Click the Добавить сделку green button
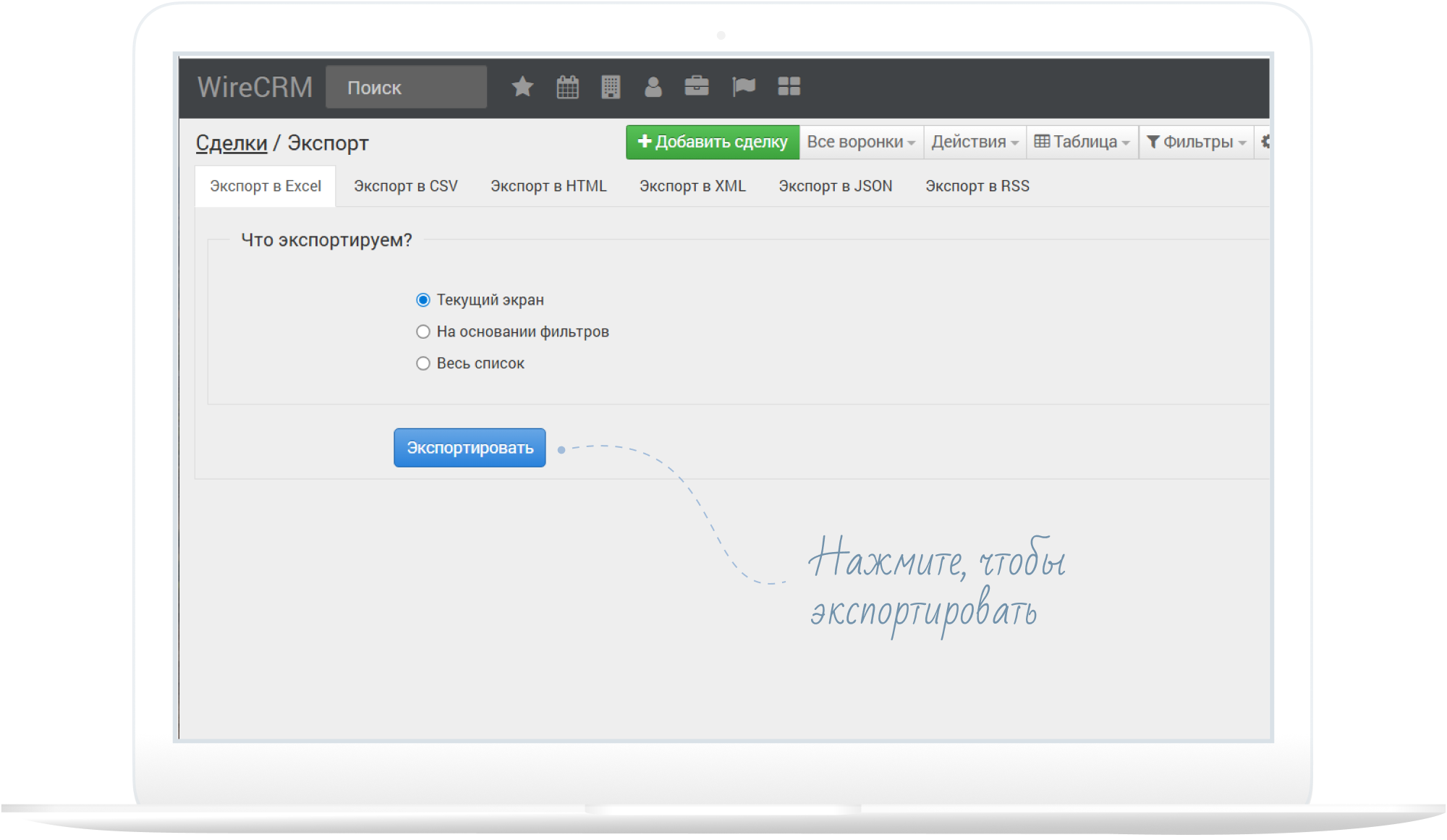Screen dimensions: 1447x840 712,142
